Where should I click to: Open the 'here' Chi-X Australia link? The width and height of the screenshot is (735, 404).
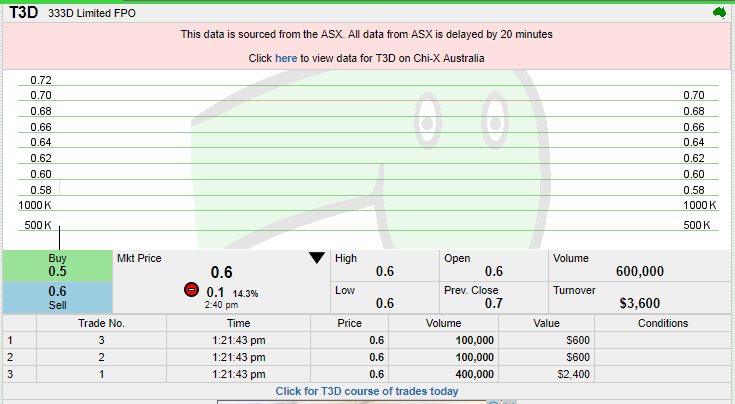coord(286,58)
